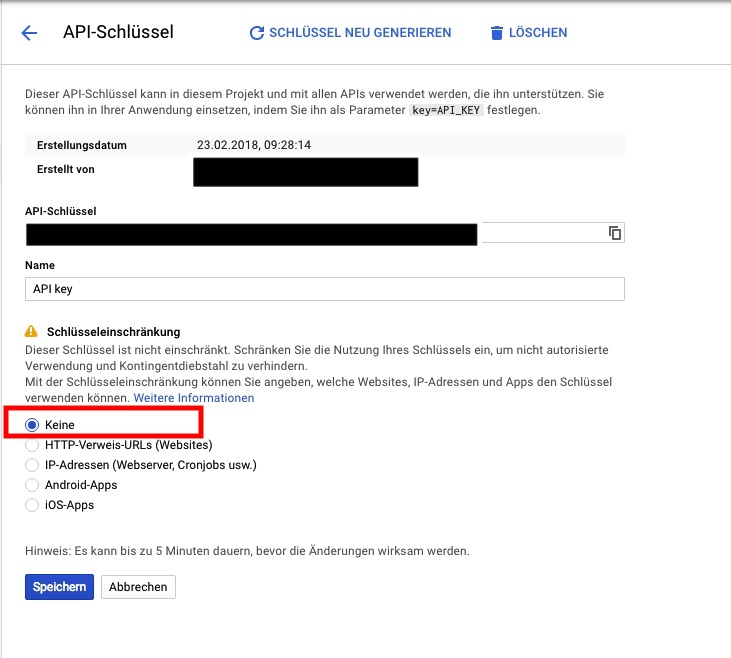Click the LÖSCHEN label
Viewport: 731px width, 658px height.
tap(538, 33)
